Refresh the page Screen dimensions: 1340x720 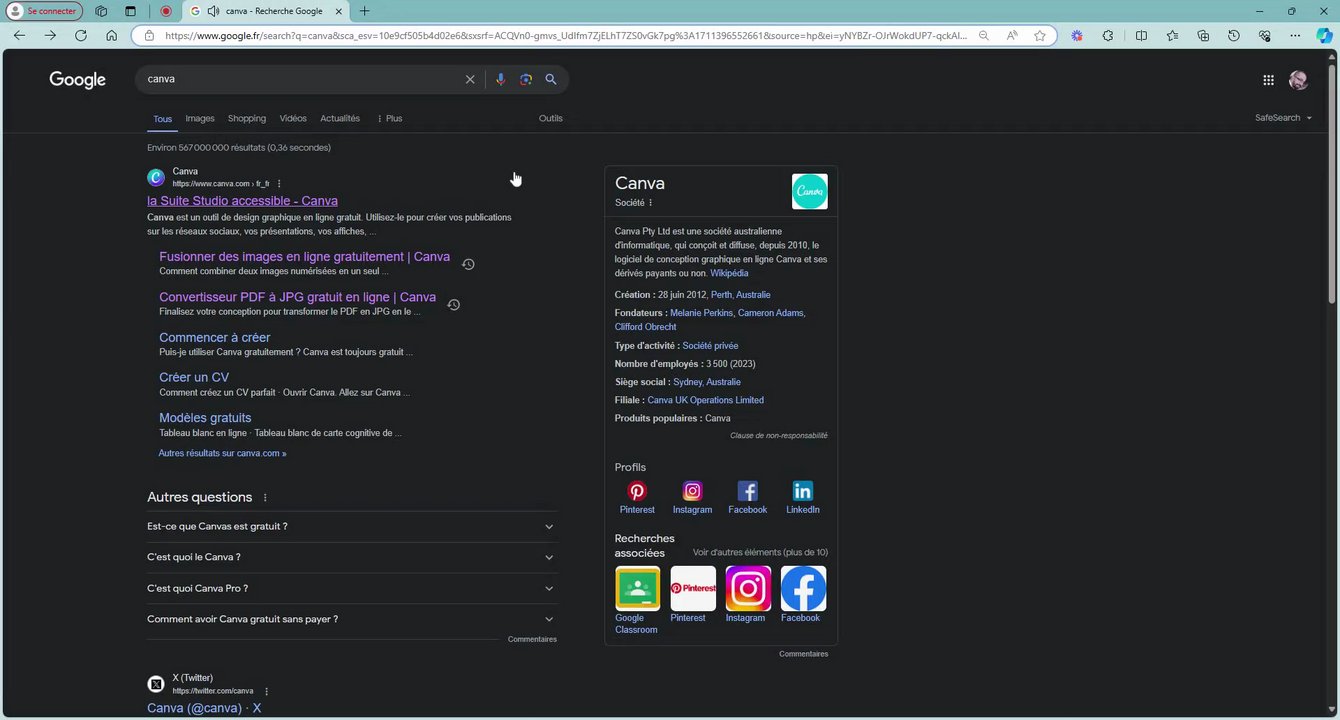(x=81, y=35)
